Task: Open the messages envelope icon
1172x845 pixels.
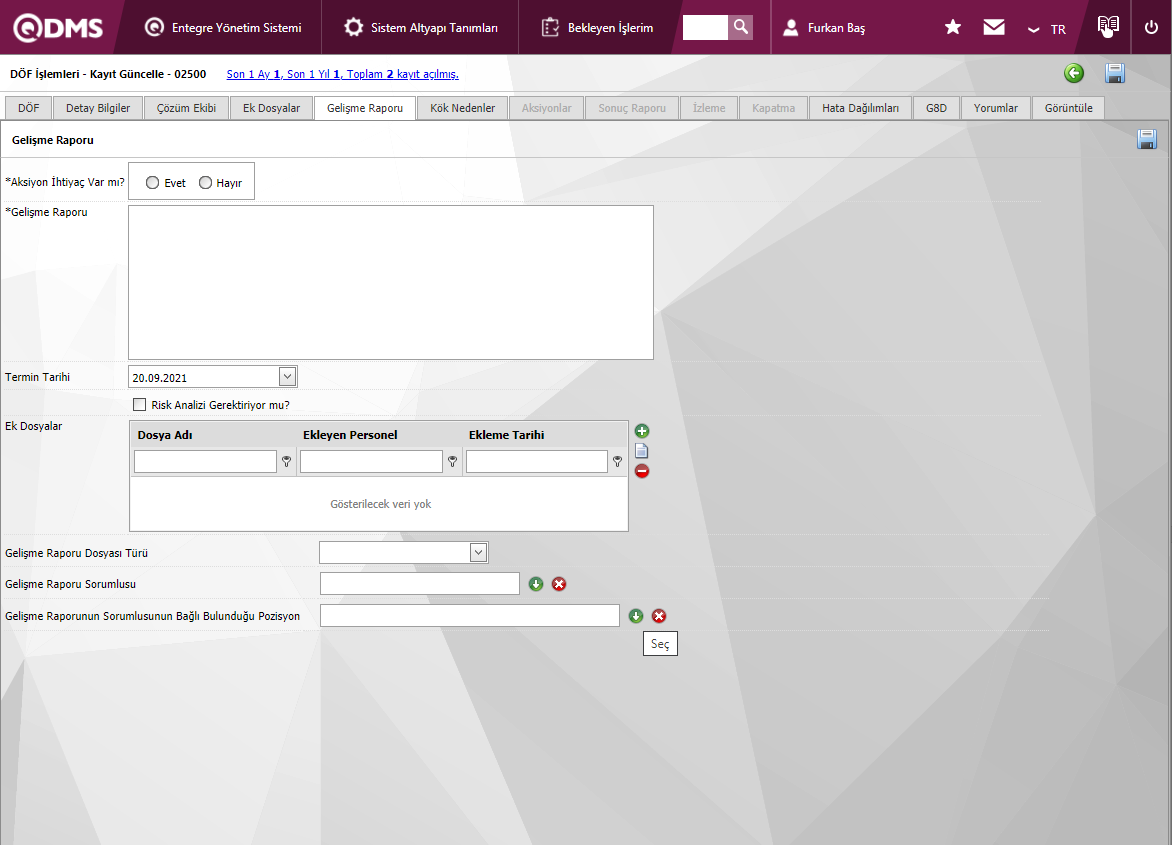Action: 994,27
